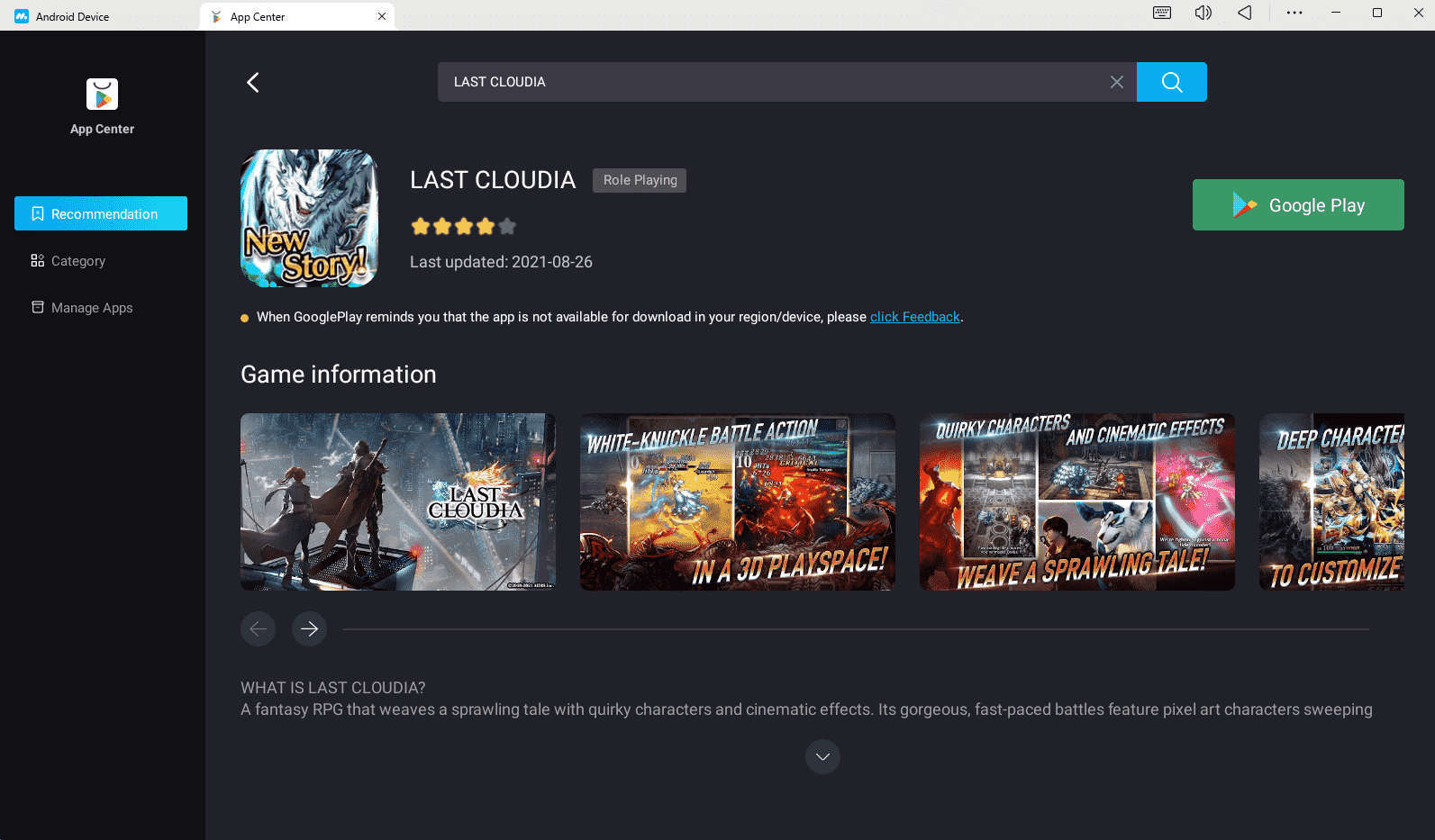
Task: Click the LAST CLOUDIA app icon
Action: point(309,218)
